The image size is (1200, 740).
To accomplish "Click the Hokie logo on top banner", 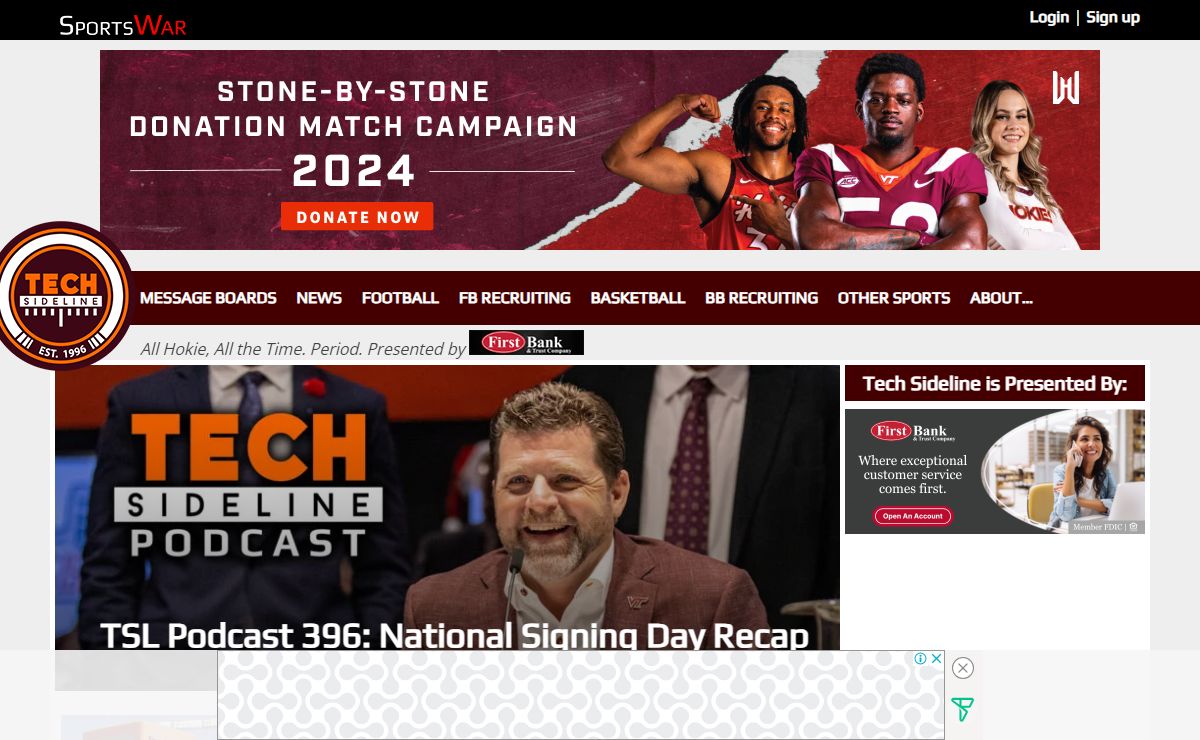I will (1066, 88).
